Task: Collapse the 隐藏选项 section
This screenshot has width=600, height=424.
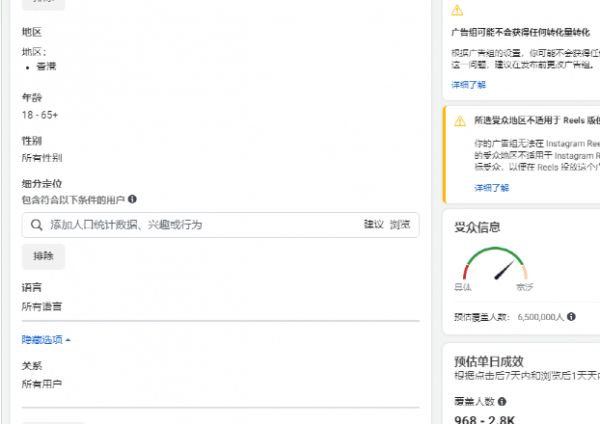Action: point(46,340)
